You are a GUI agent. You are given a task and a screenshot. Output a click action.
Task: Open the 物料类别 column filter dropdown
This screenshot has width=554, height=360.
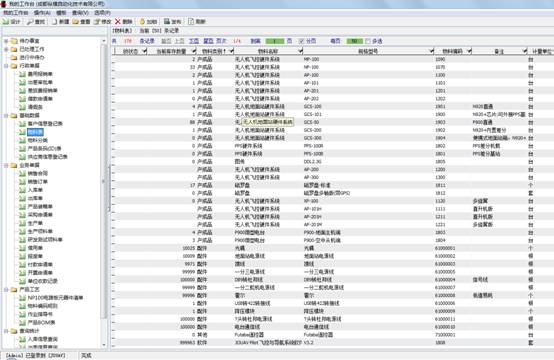click(x=231, y=51)
